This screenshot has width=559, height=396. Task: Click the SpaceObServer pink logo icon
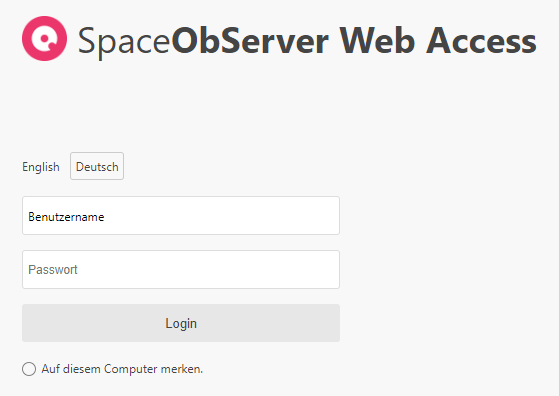pos(44,38)
